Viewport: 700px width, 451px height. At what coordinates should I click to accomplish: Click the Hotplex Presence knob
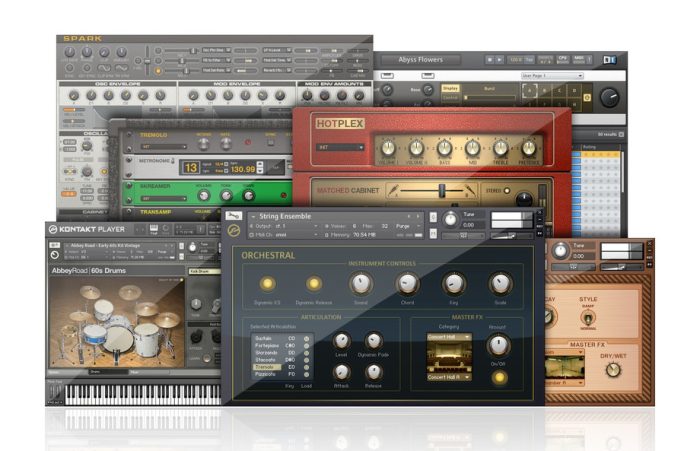[529, 147]
